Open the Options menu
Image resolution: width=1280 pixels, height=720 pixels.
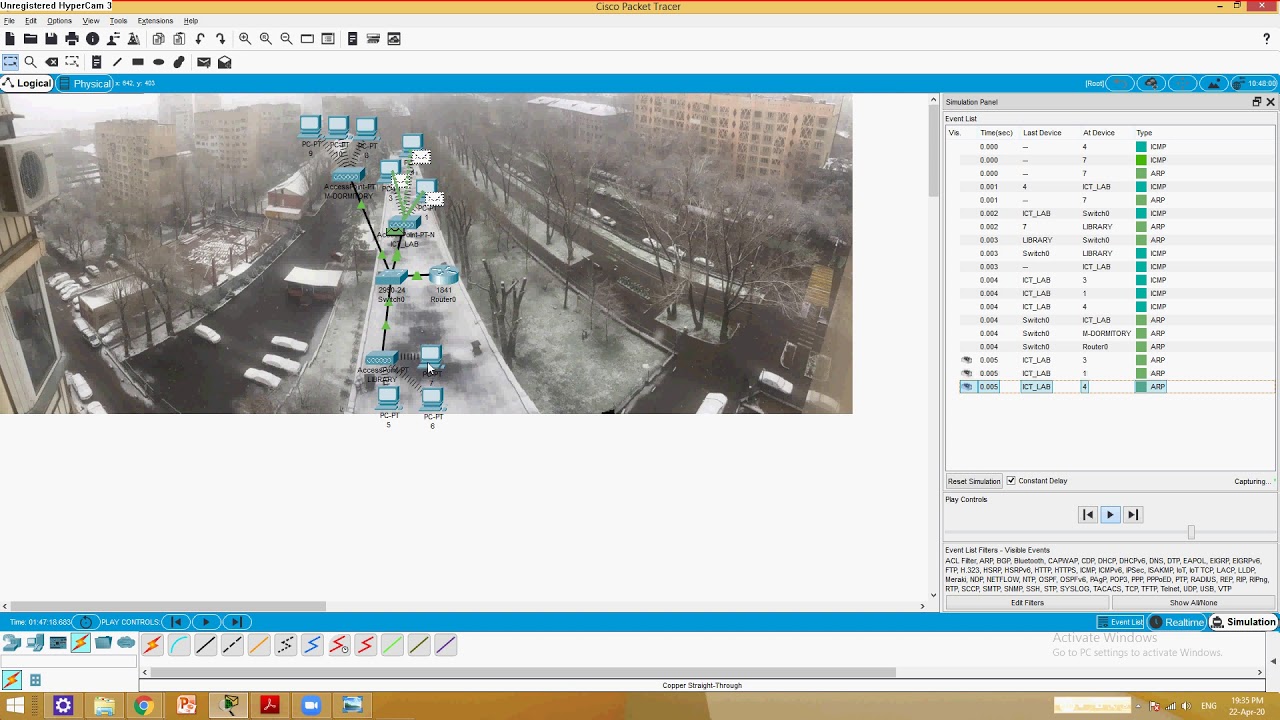click(59, 21)
